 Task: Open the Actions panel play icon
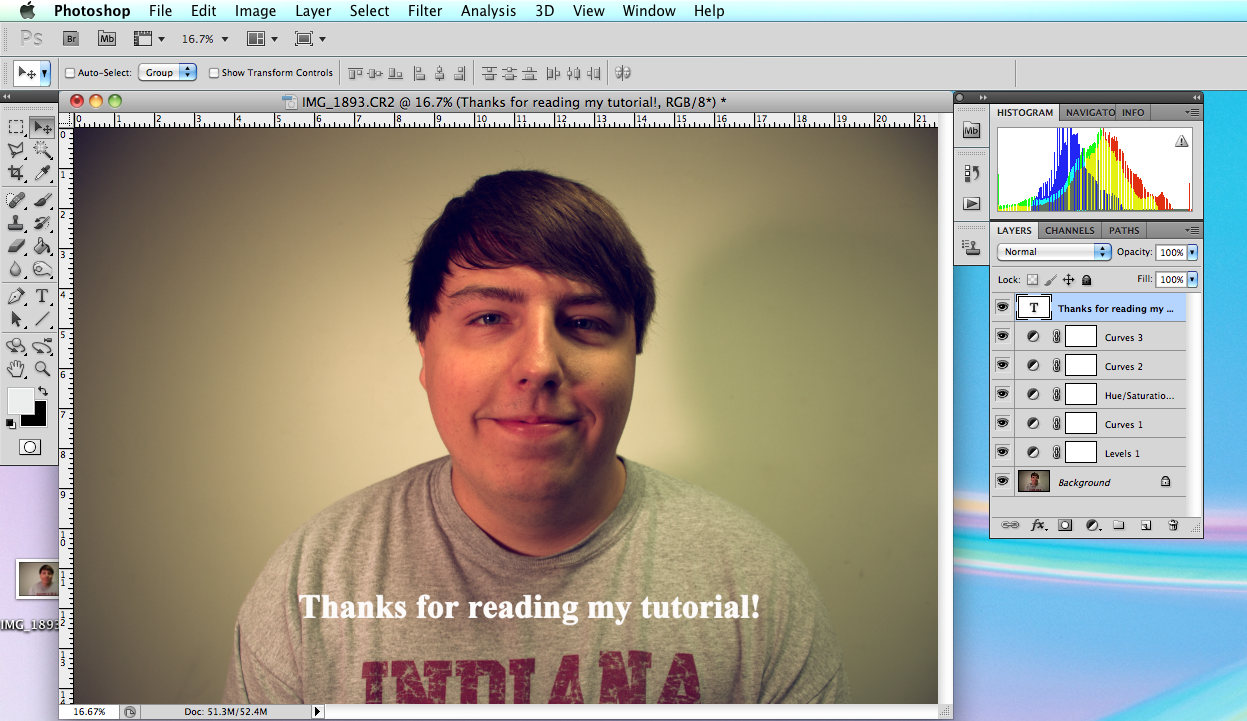pyautogui.click(x=971, y=203)
